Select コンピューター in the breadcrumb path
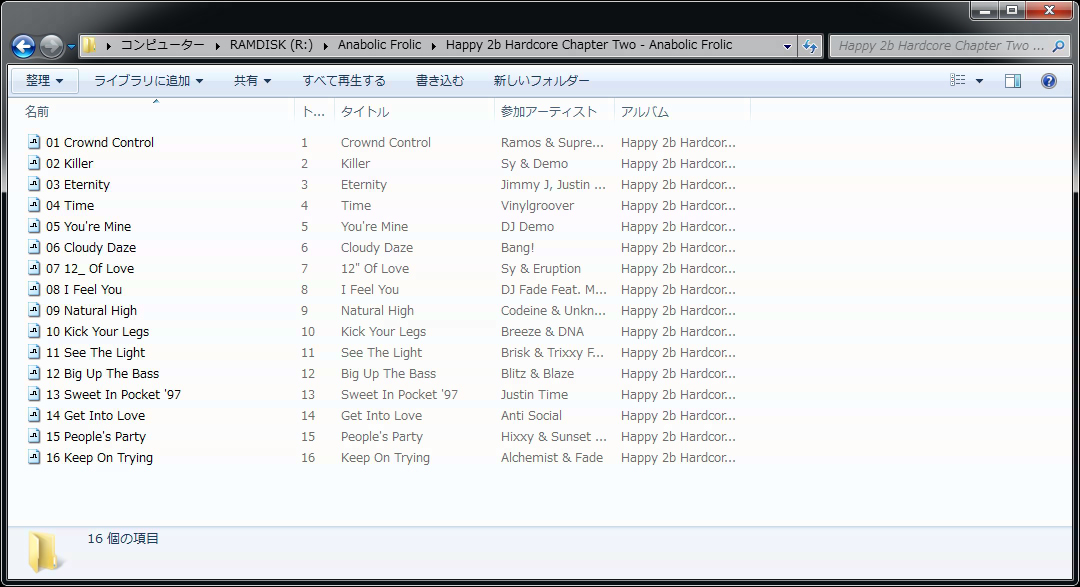 (x=163, y=45)
